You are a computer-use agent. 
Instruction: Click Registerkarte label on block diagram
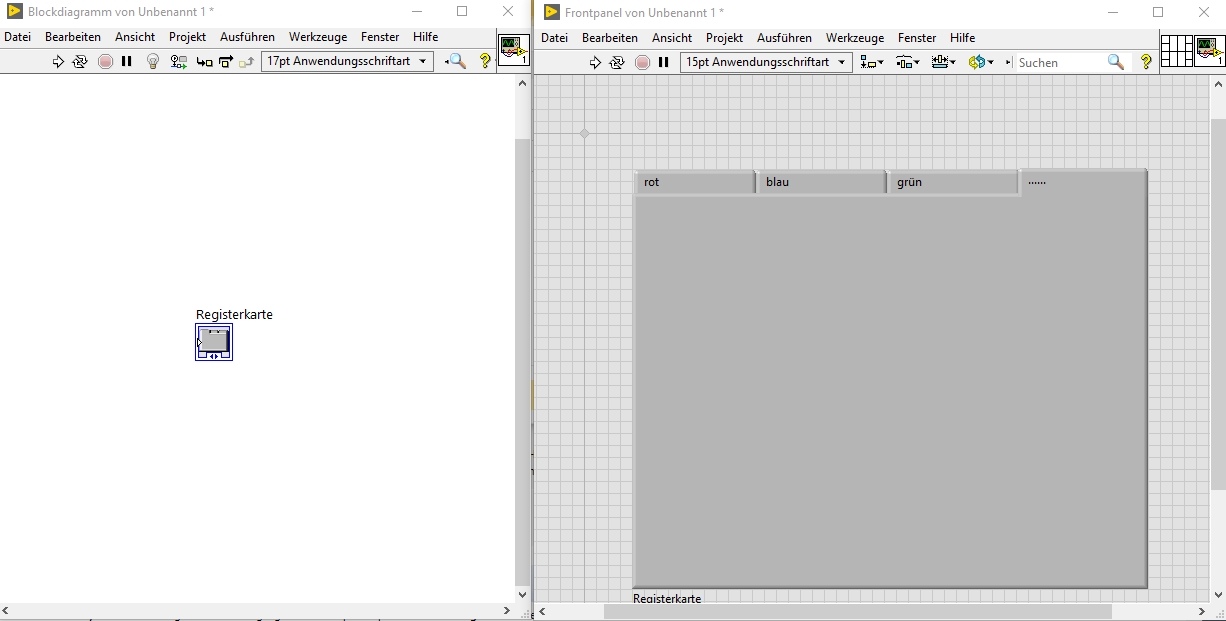(234, 315)
